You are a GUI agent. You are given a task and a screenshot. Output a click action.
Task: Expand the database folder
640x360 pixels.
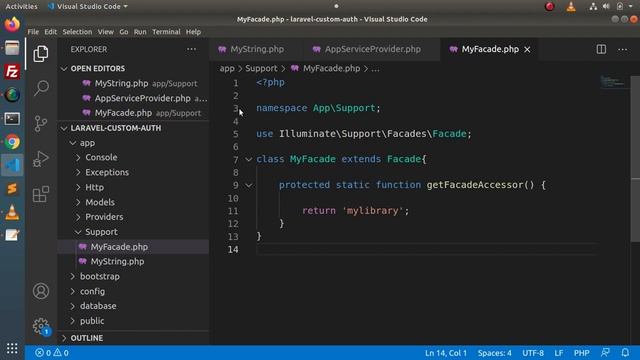73,306
